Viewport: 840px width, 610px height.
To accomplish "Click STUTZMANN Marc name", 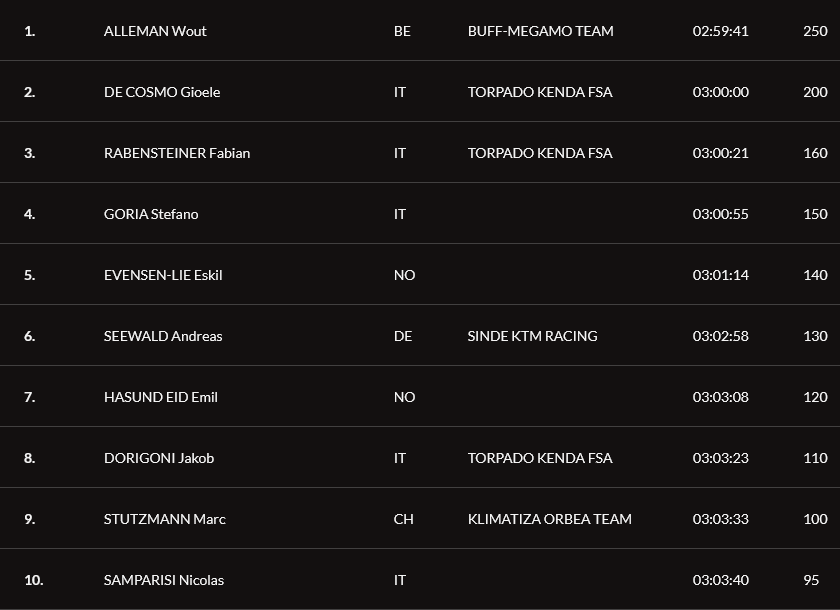I will coord(164,519).
